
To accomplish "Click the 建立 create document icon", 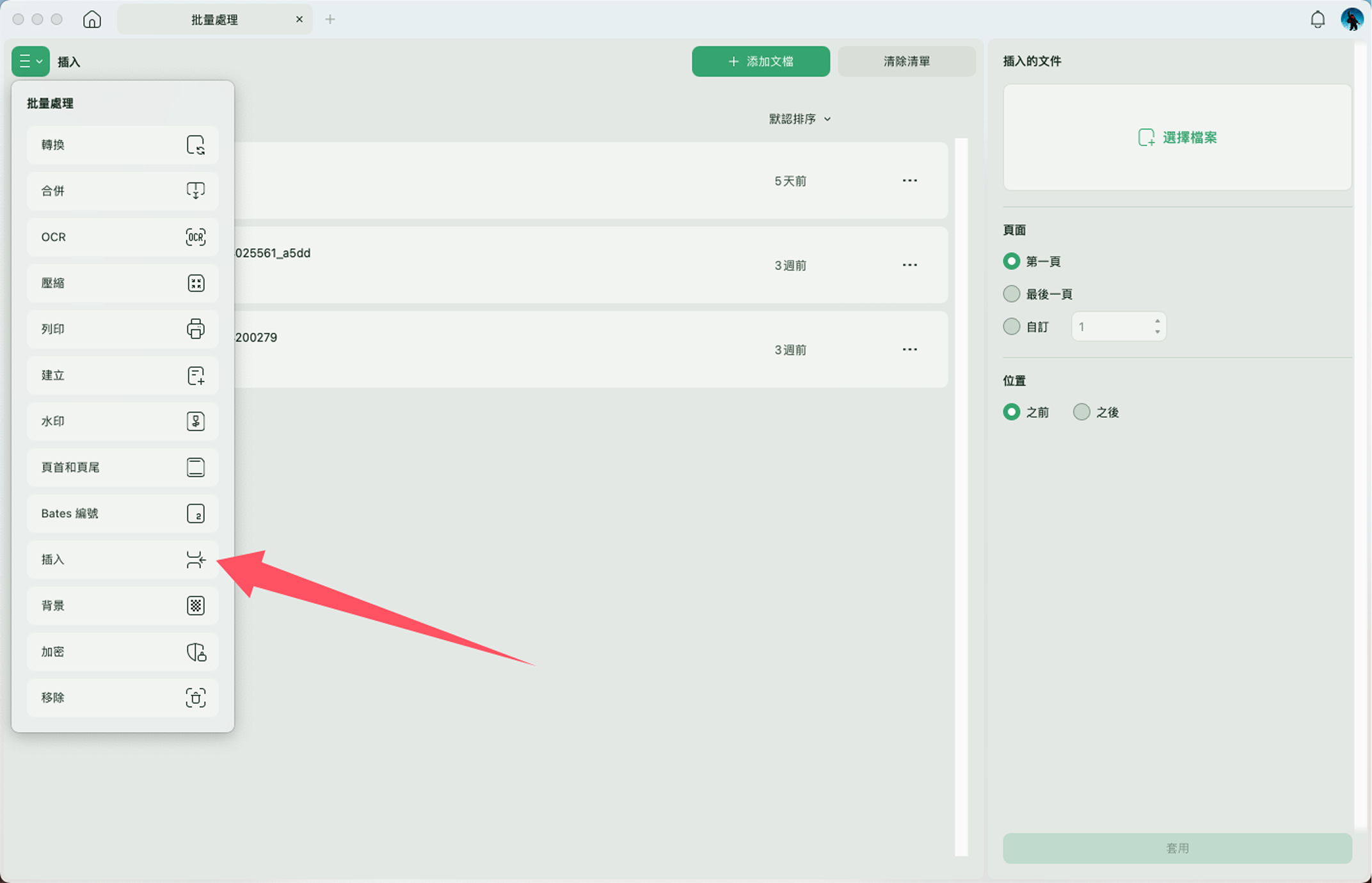I will click(x=196, y=375).
